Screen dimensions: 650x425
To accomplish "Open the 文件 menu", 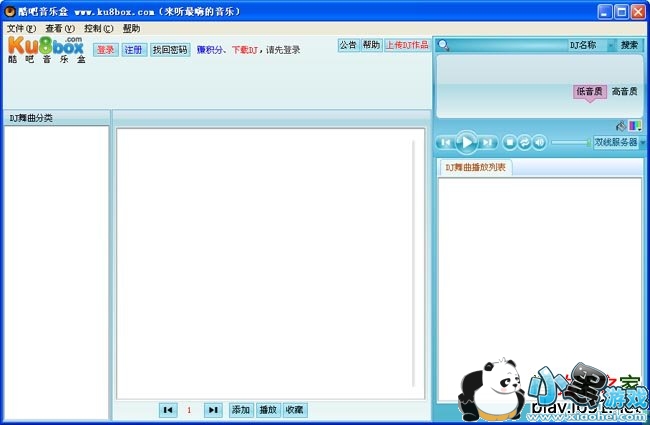I will (x=21, y=29).
